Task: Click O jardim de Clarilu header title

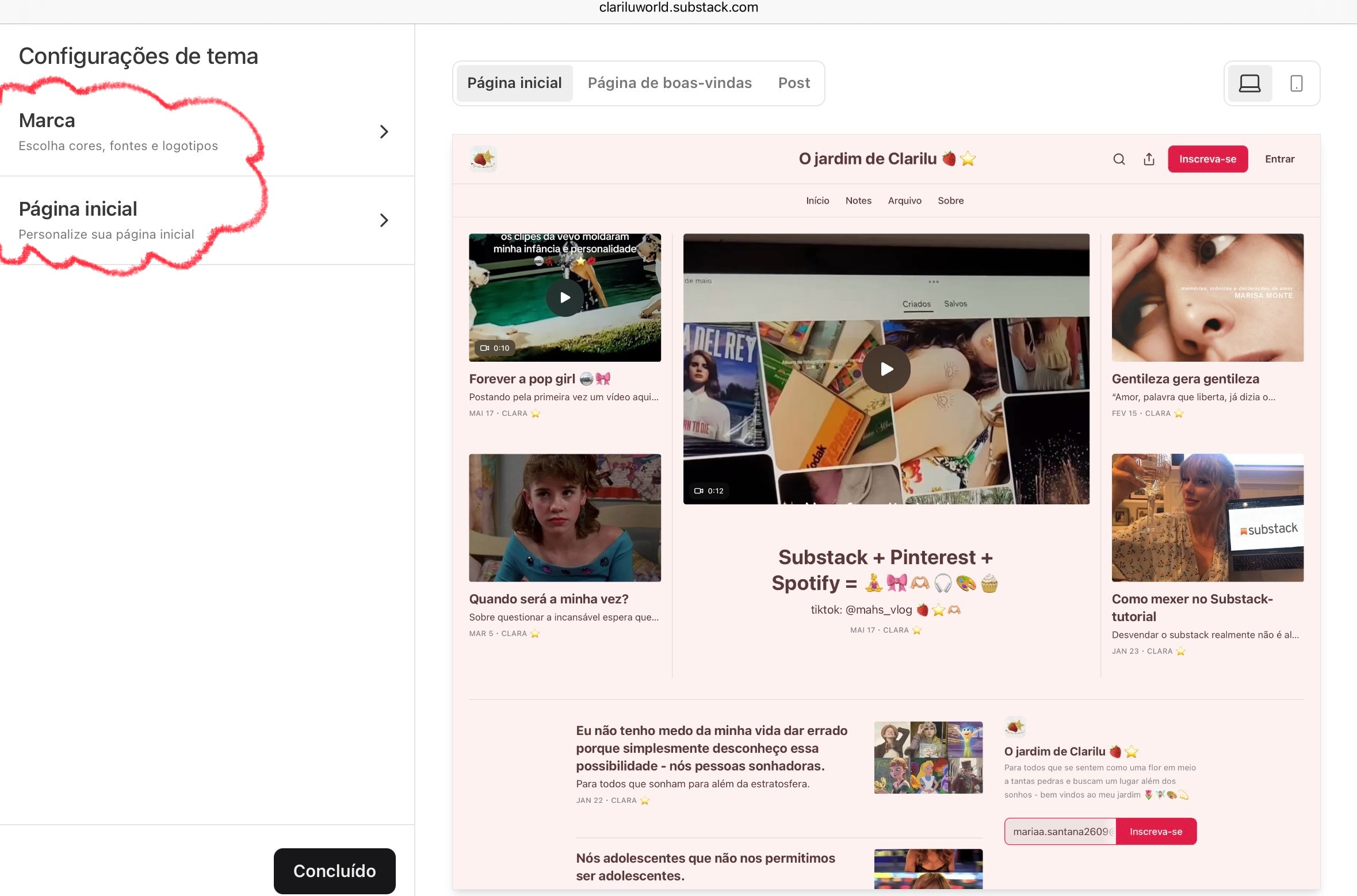Action: 887,159
